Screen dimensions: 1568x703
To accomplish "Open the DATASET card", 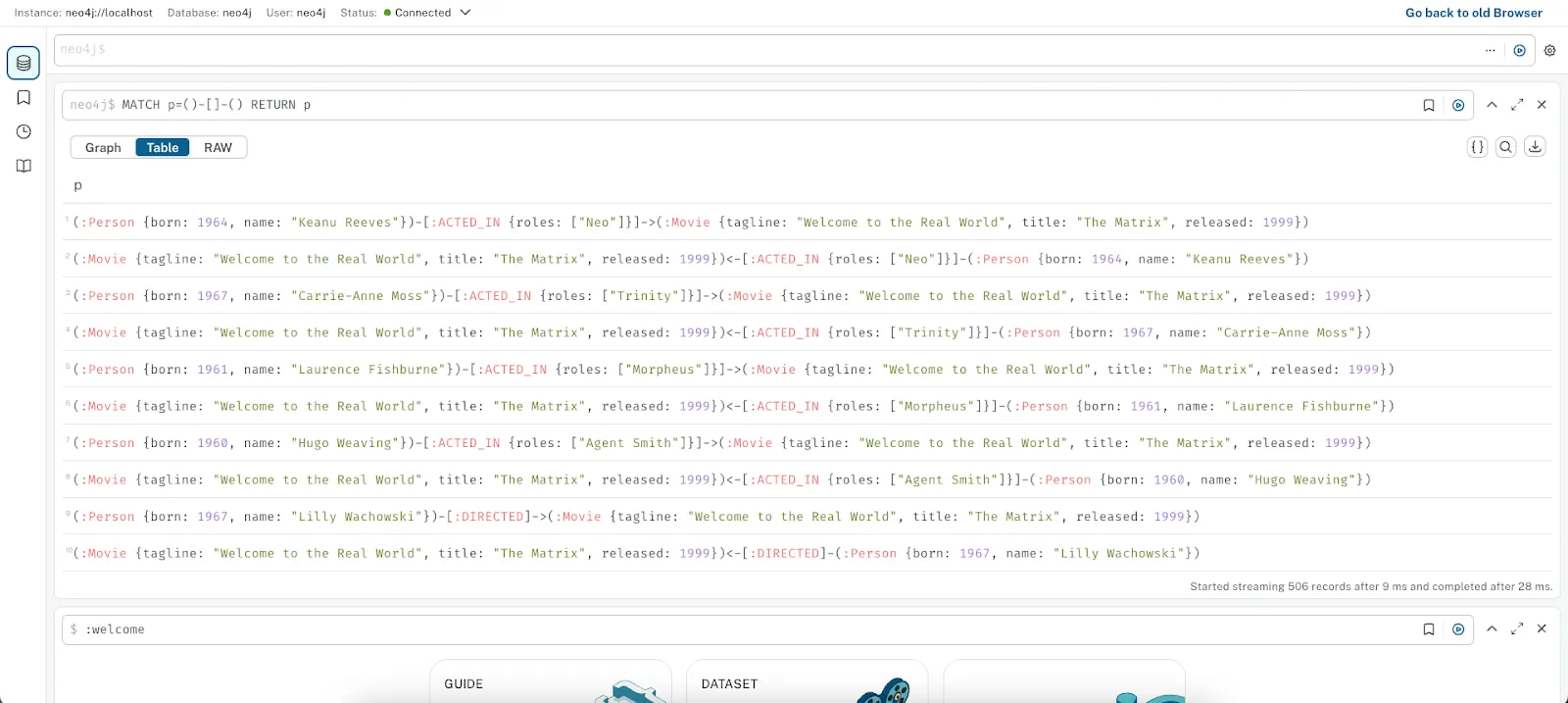I will [x=808, y=681].
